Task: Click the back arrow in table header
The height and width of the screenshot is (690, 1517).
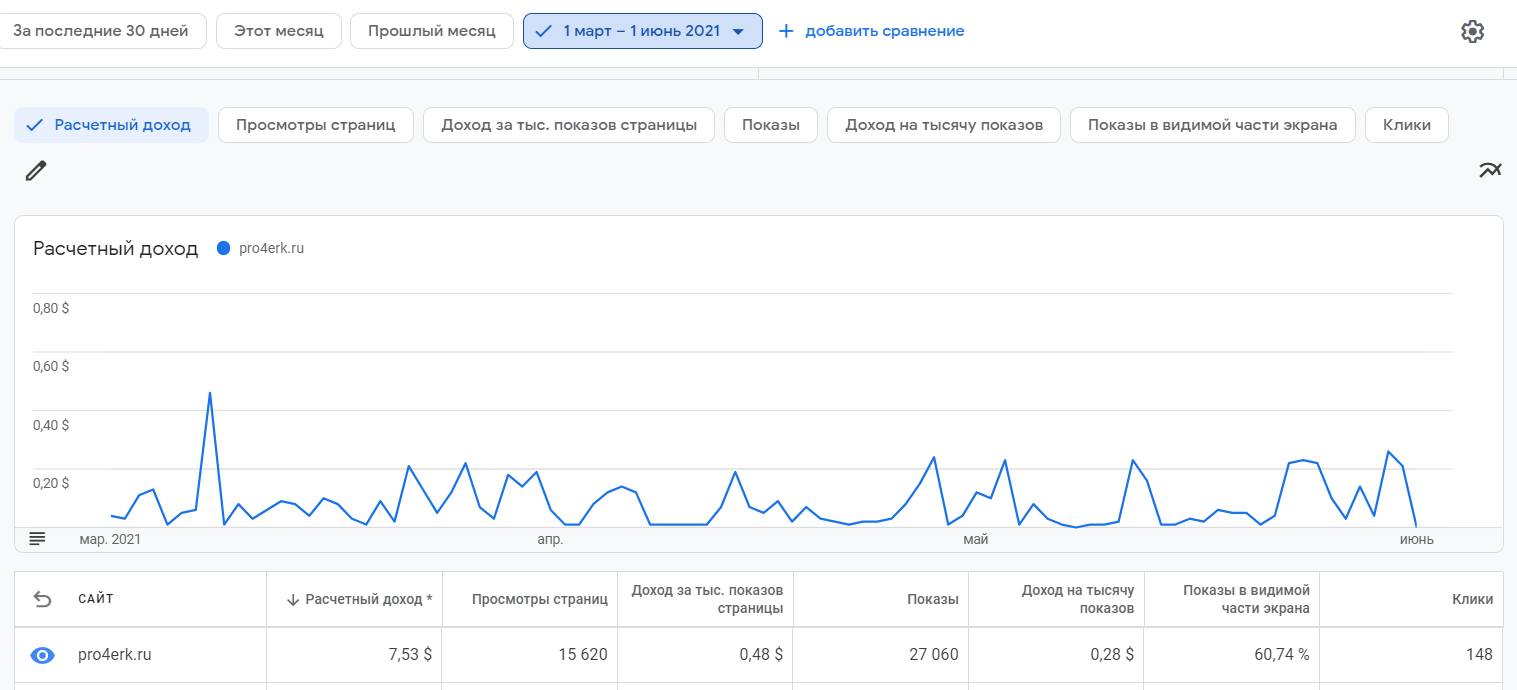Action: point(42,599)
